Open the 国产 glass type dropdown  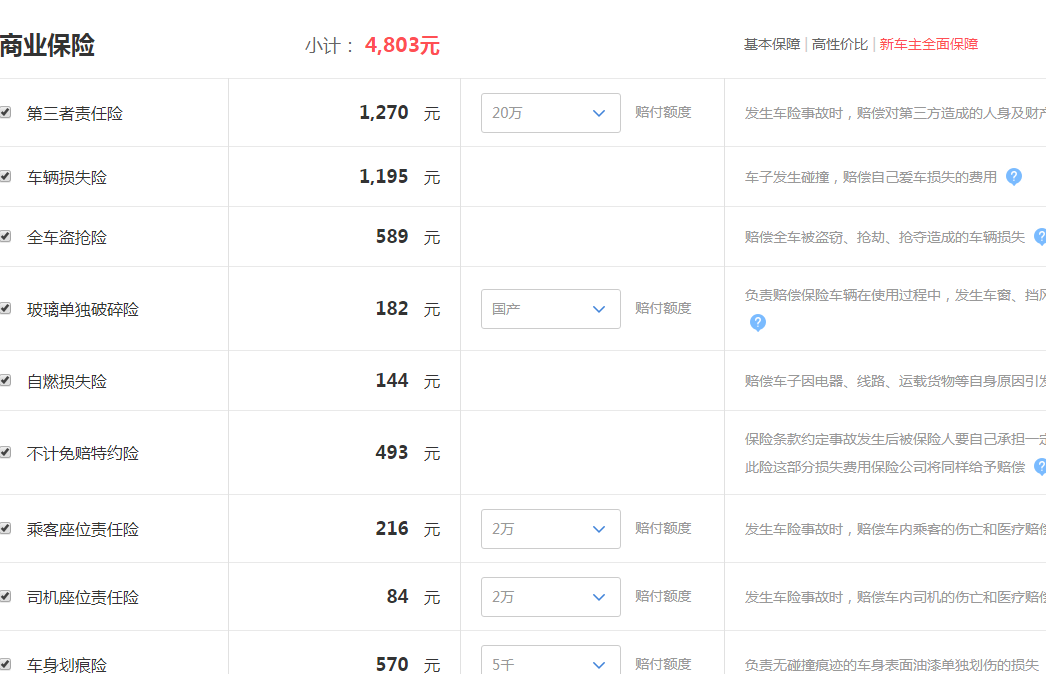point(550,309)
